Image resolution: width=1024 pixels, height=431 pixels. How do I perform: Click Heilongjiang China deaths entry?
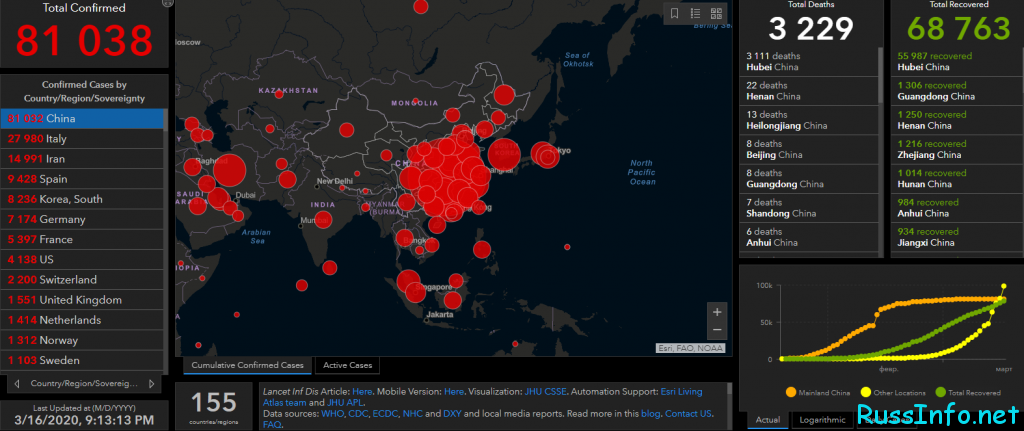810,120
